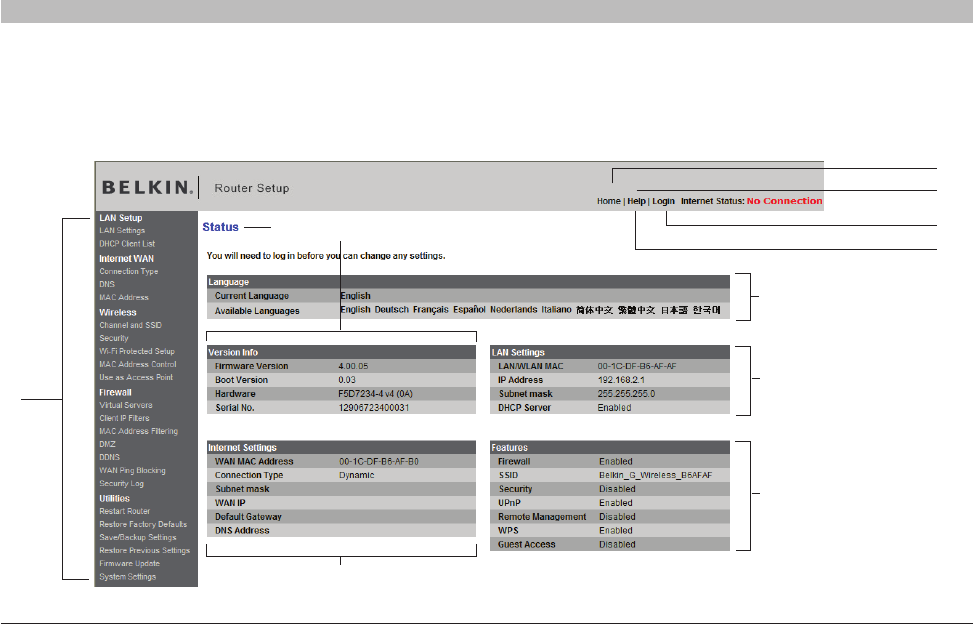
Task: Navigate to Firmware Update page
Action: coord(129,564)
